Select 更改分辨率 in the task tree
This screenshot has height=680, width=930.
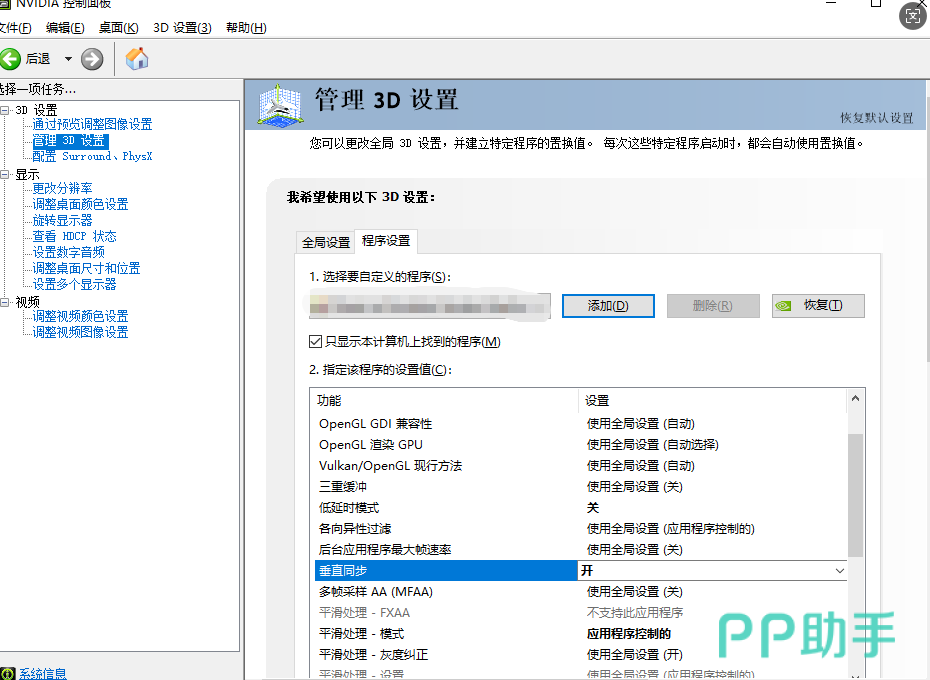click(x=62, y=188)
